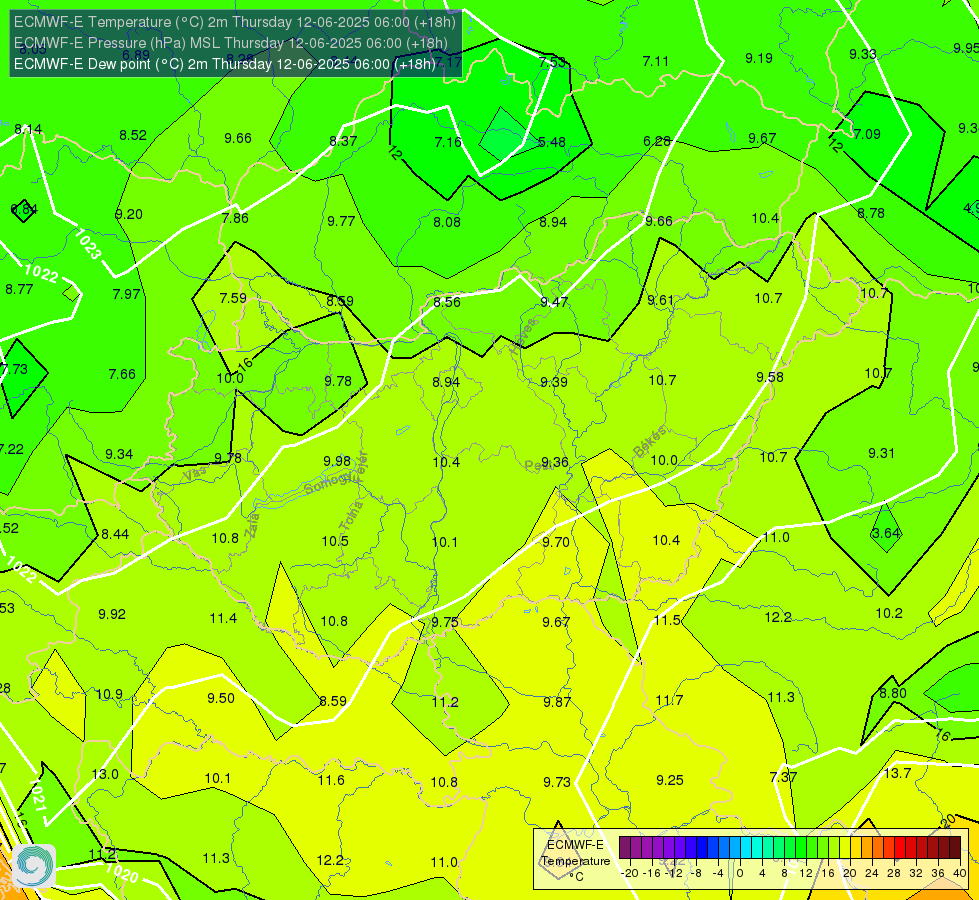Click the 9.31 temperature value
The height and width of the screenshot is (900, 979).
coord(881,453)
